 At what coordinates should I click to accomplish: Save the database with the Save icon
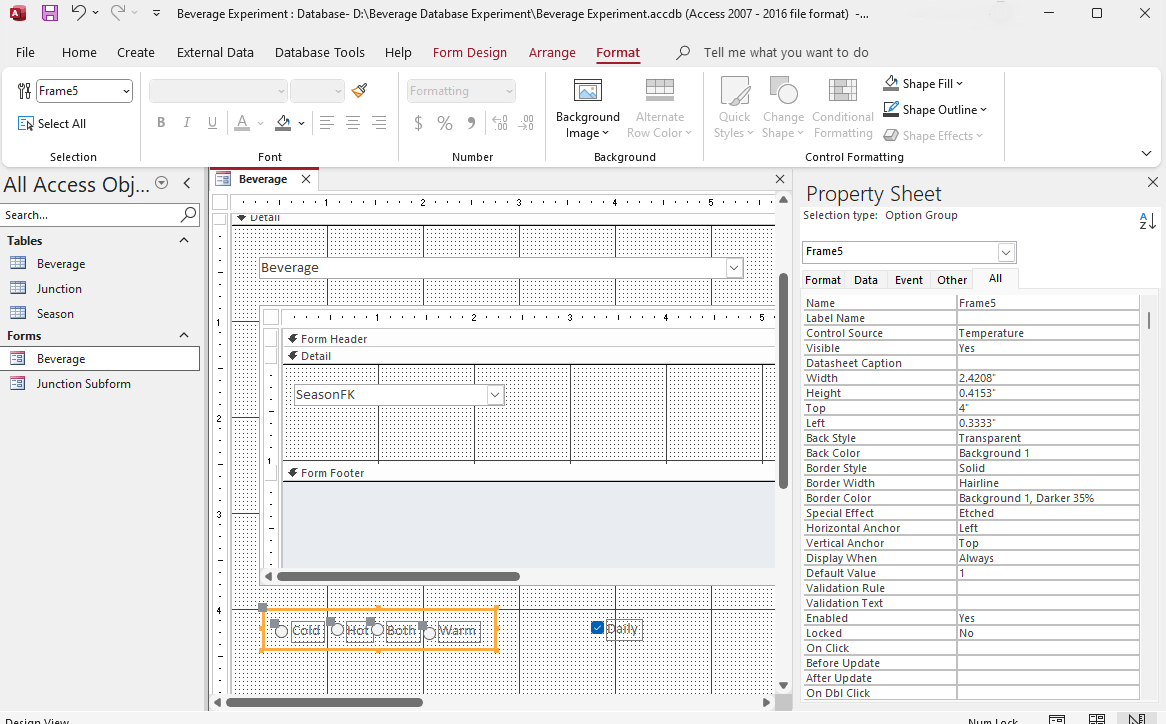pos(50,13)
